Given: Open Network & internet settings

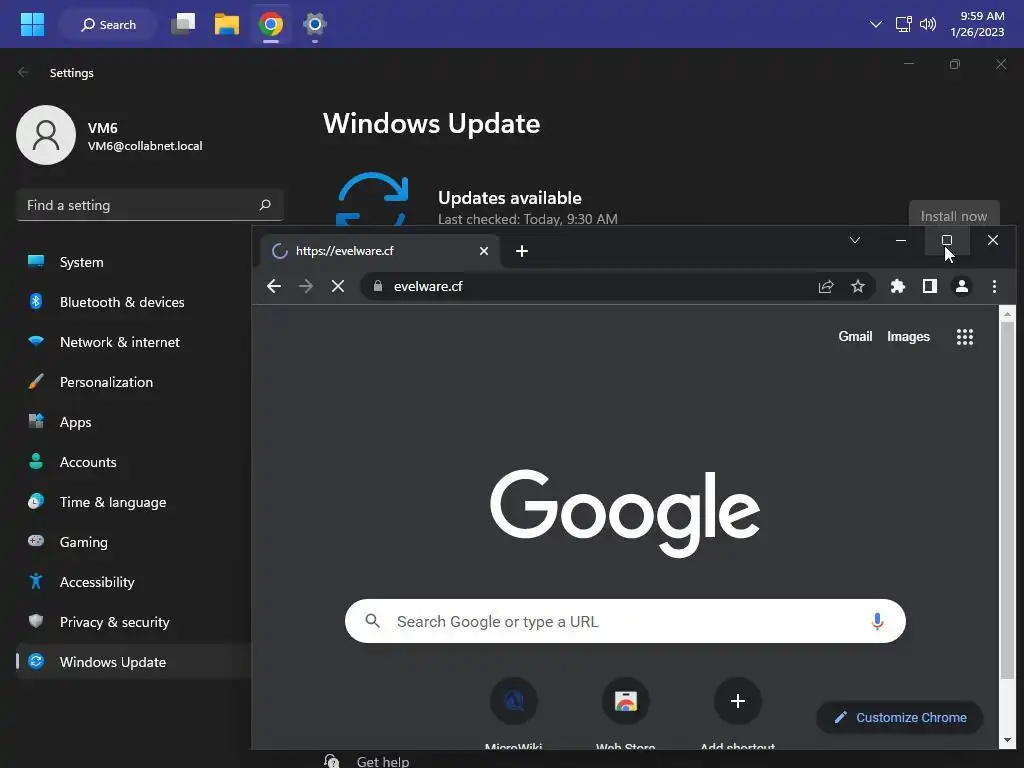Looking at the screenshot, I should click(134, 342).
